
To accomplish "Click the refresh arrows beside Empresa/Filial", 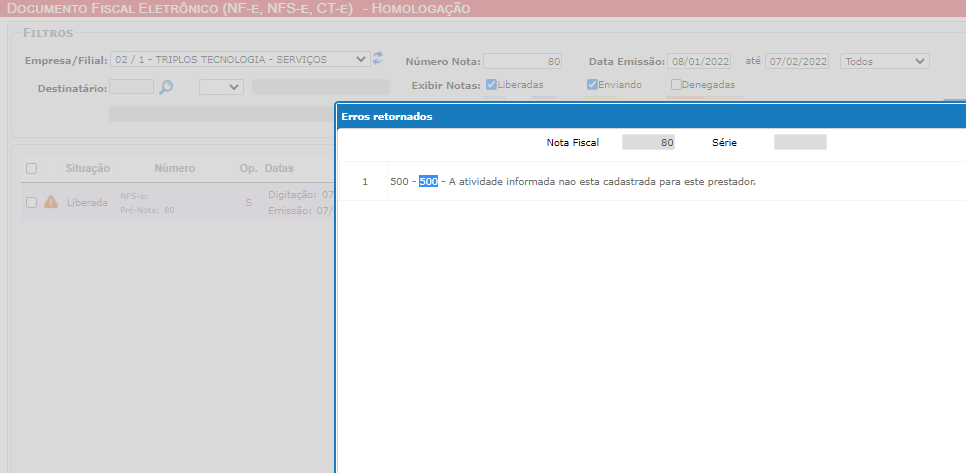I will tap(378, 59).
